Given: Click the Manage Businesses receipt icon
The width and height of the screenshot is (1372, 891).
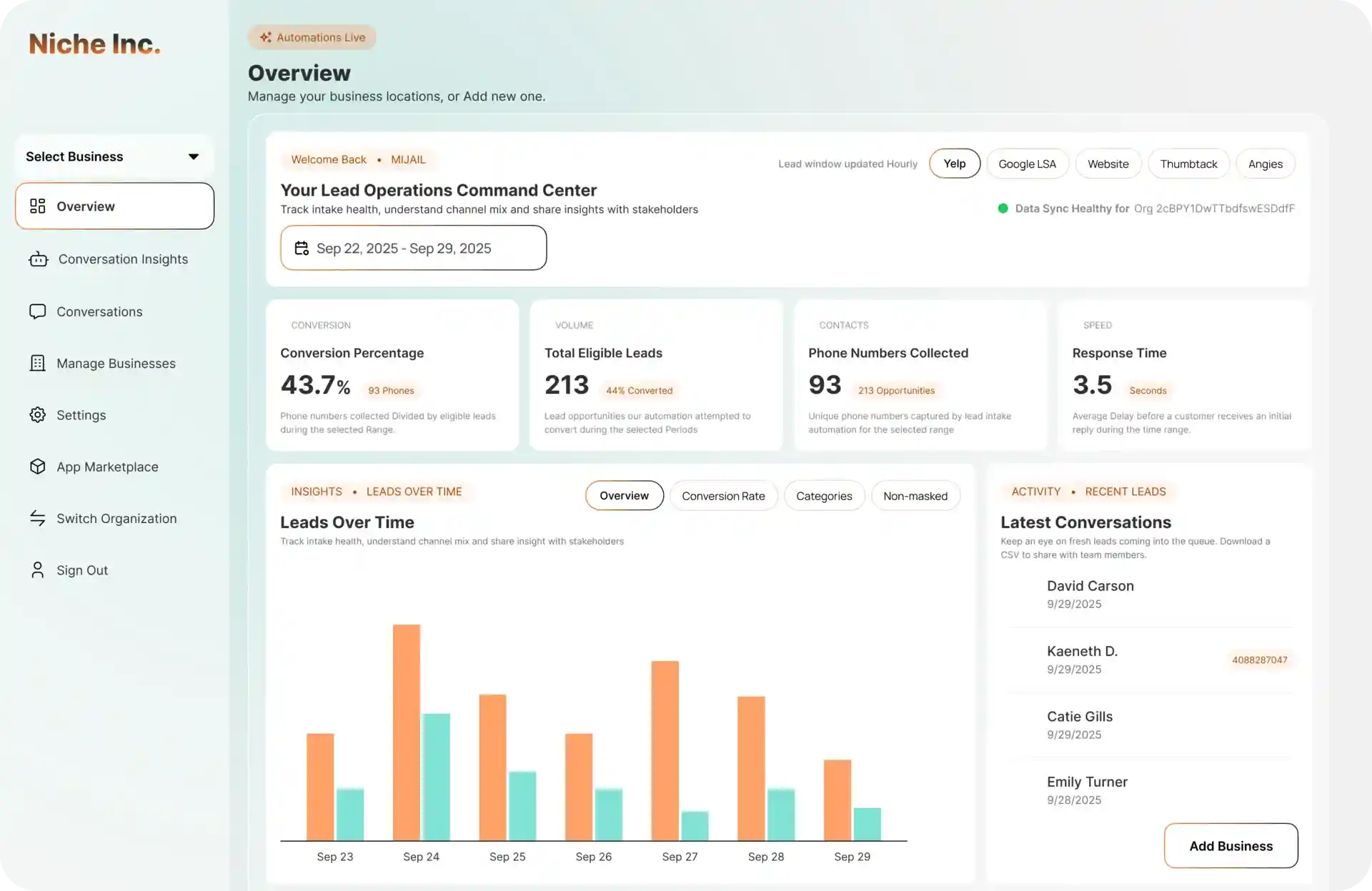Looking at the screenshot, I should [38, 363].
